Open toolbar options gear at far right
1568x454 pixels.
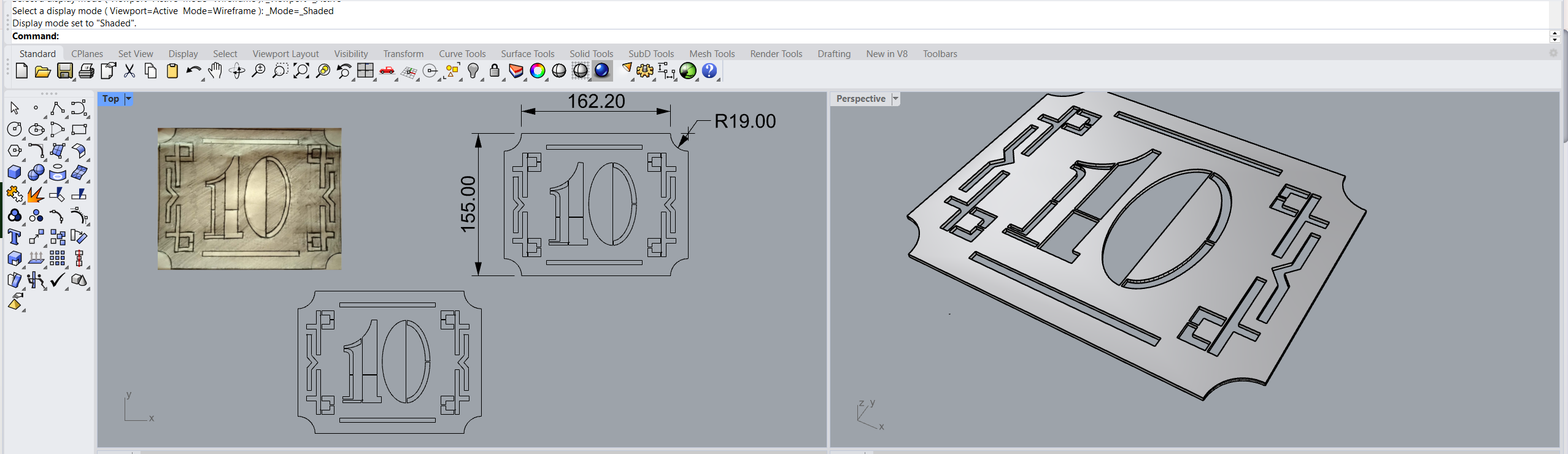(1553, 53)
